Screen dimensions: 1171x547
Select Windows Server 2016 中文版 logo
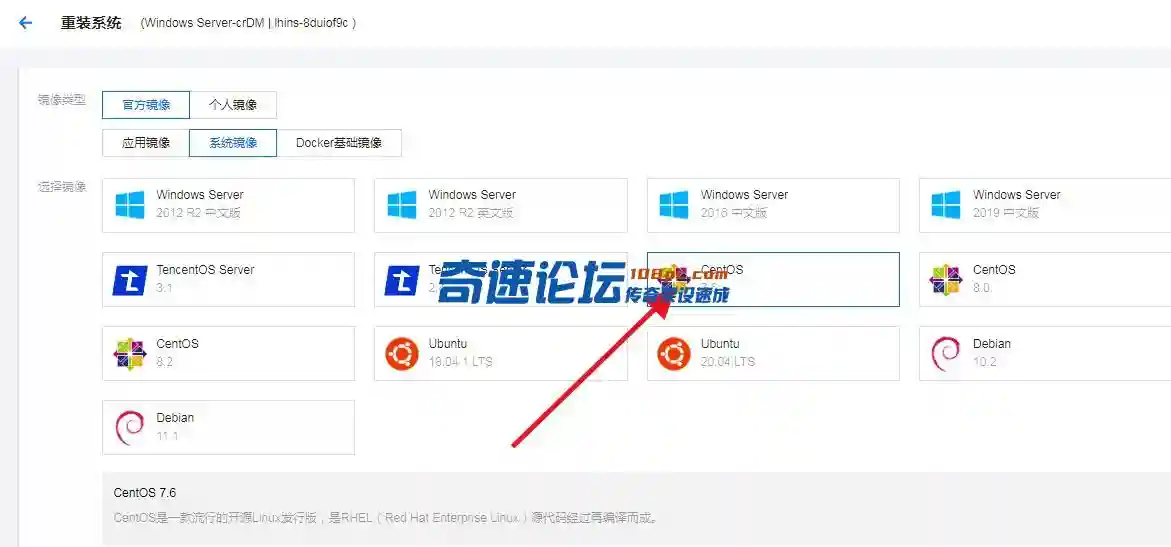[674, 205]
